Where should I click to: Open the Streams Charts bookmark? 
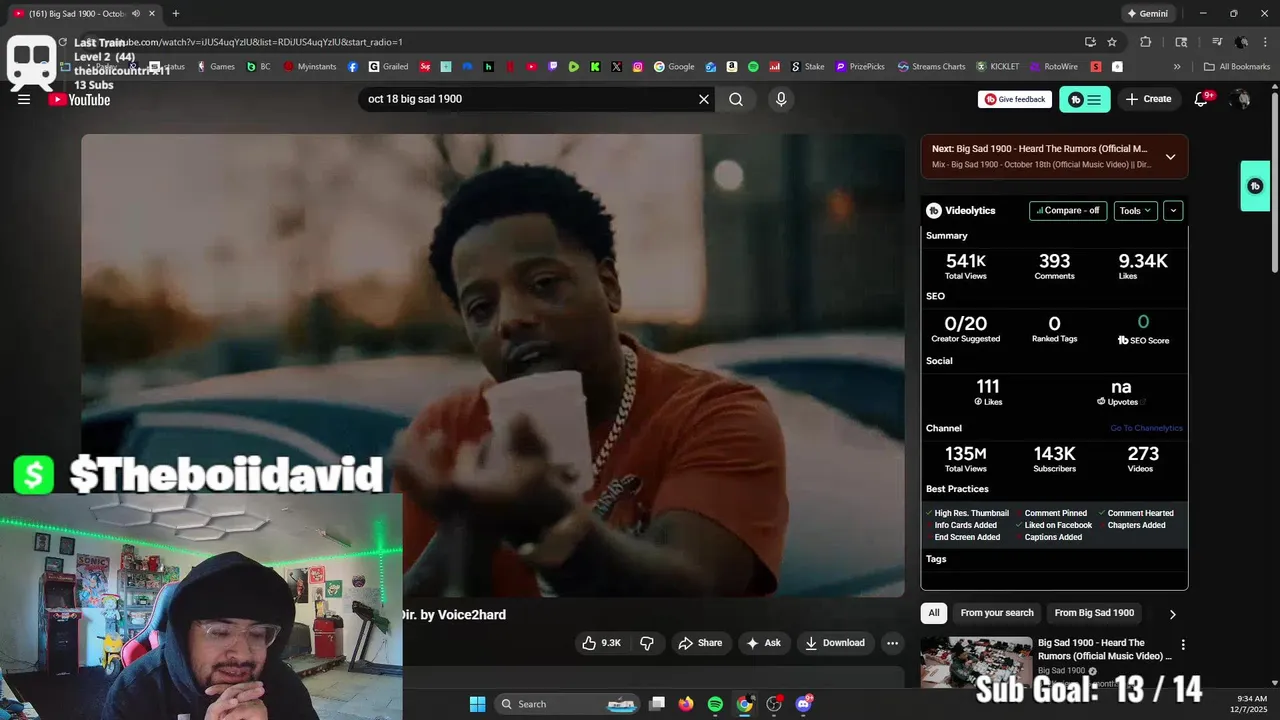(932, 67)
